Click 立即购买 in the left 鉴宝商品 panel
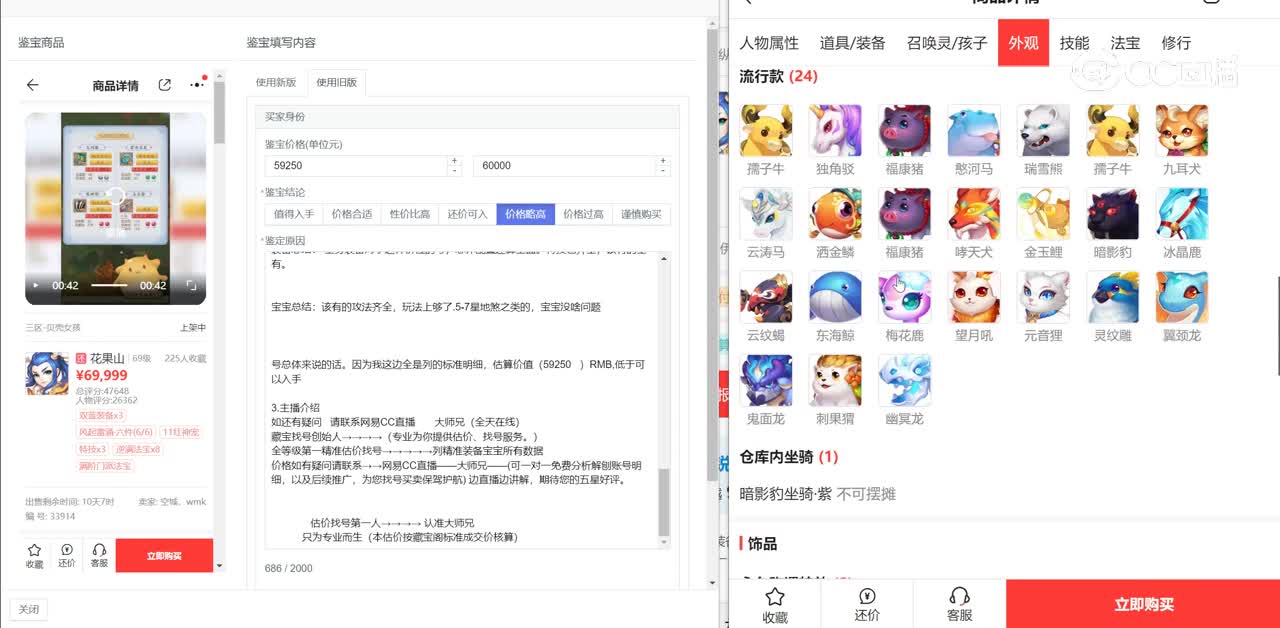The image size is (1280, 628). pyautogui.click(x=164, y=556)
